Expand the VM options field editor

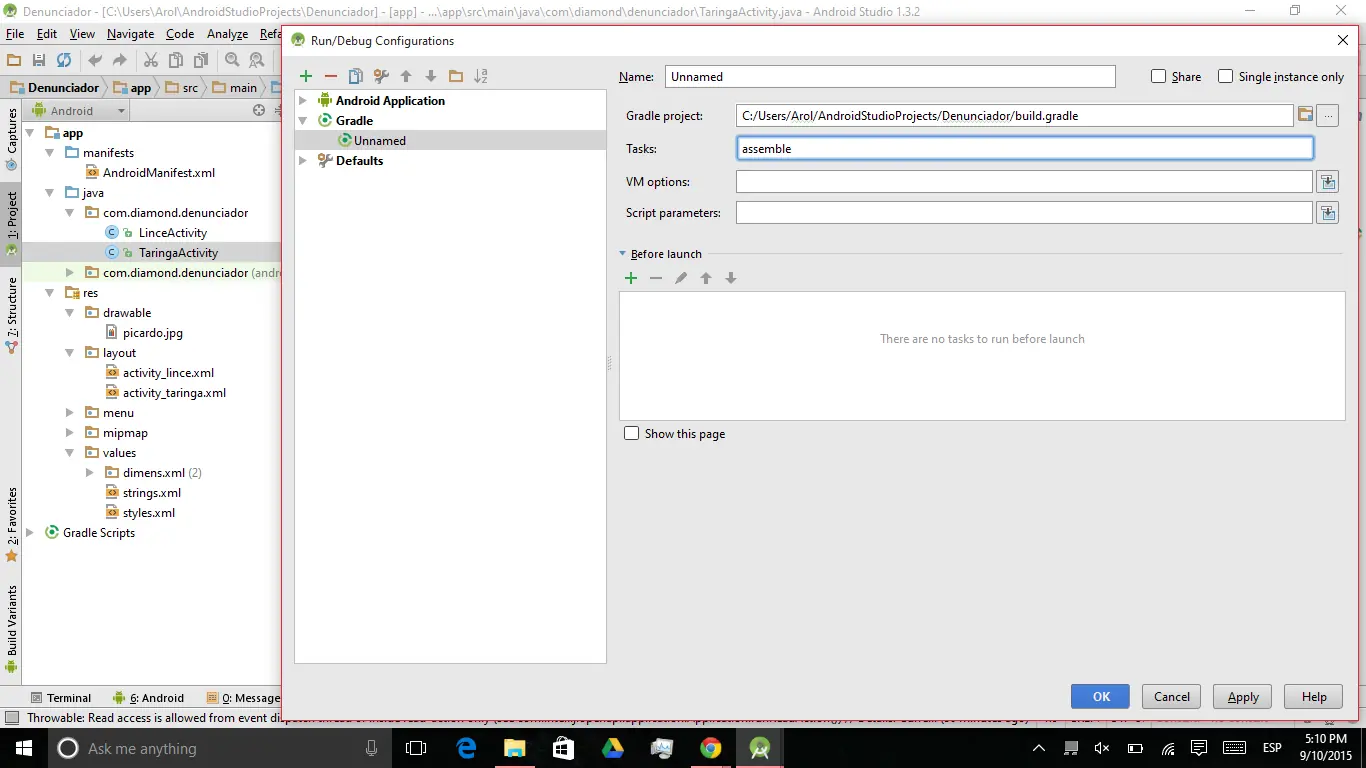pos(1327,182)
